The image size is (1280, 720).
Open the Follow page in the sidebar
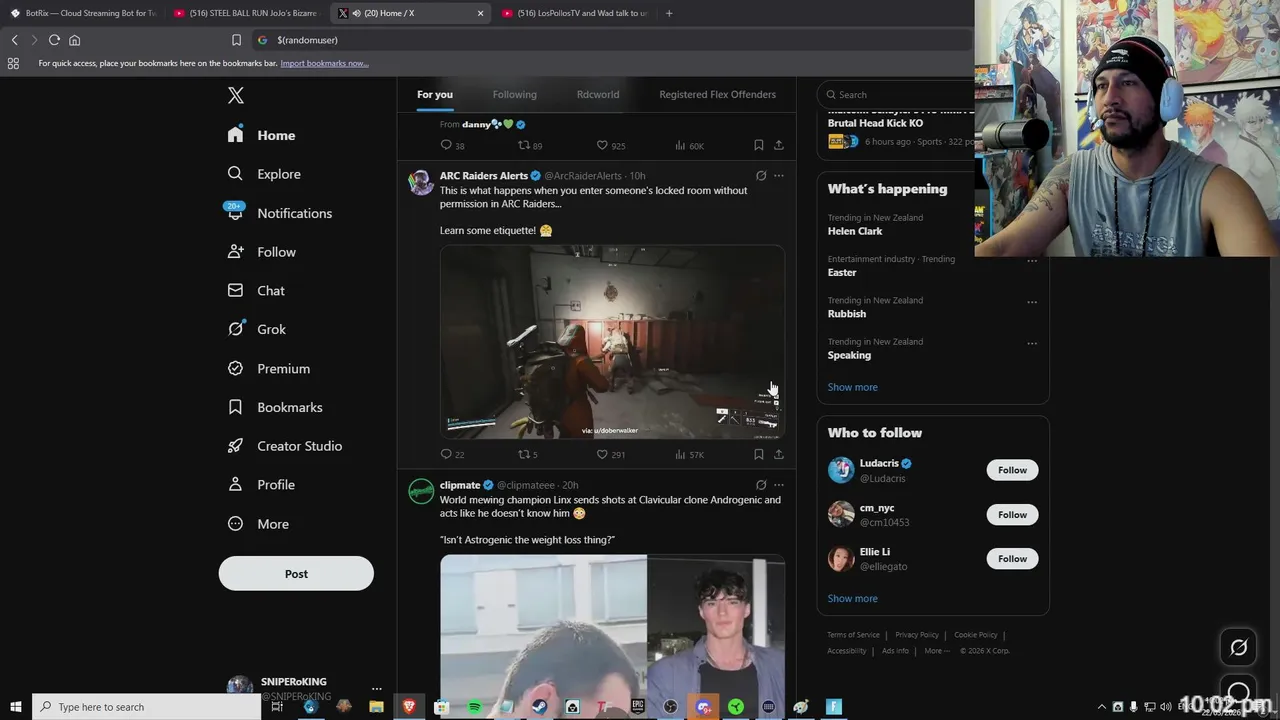point(262,252)
